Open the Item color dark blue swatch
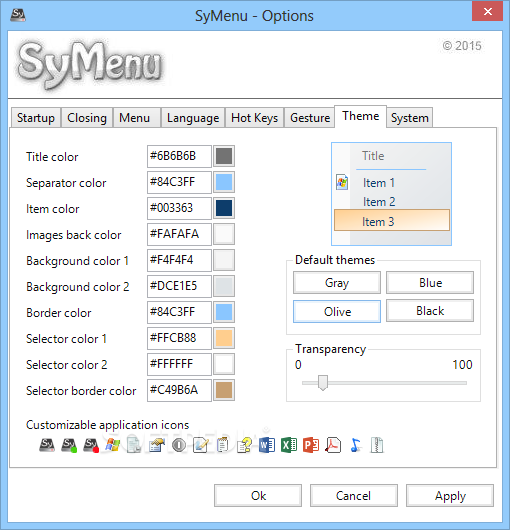 click(x=224, y=208)
